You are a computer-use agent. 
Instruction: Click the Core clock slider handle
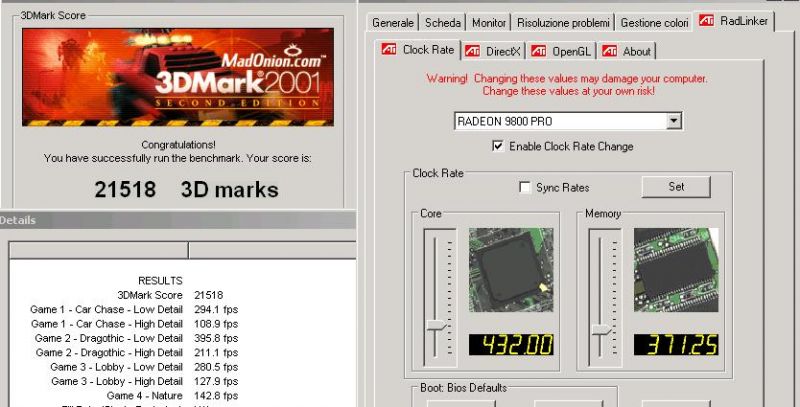tap(436, 326)
